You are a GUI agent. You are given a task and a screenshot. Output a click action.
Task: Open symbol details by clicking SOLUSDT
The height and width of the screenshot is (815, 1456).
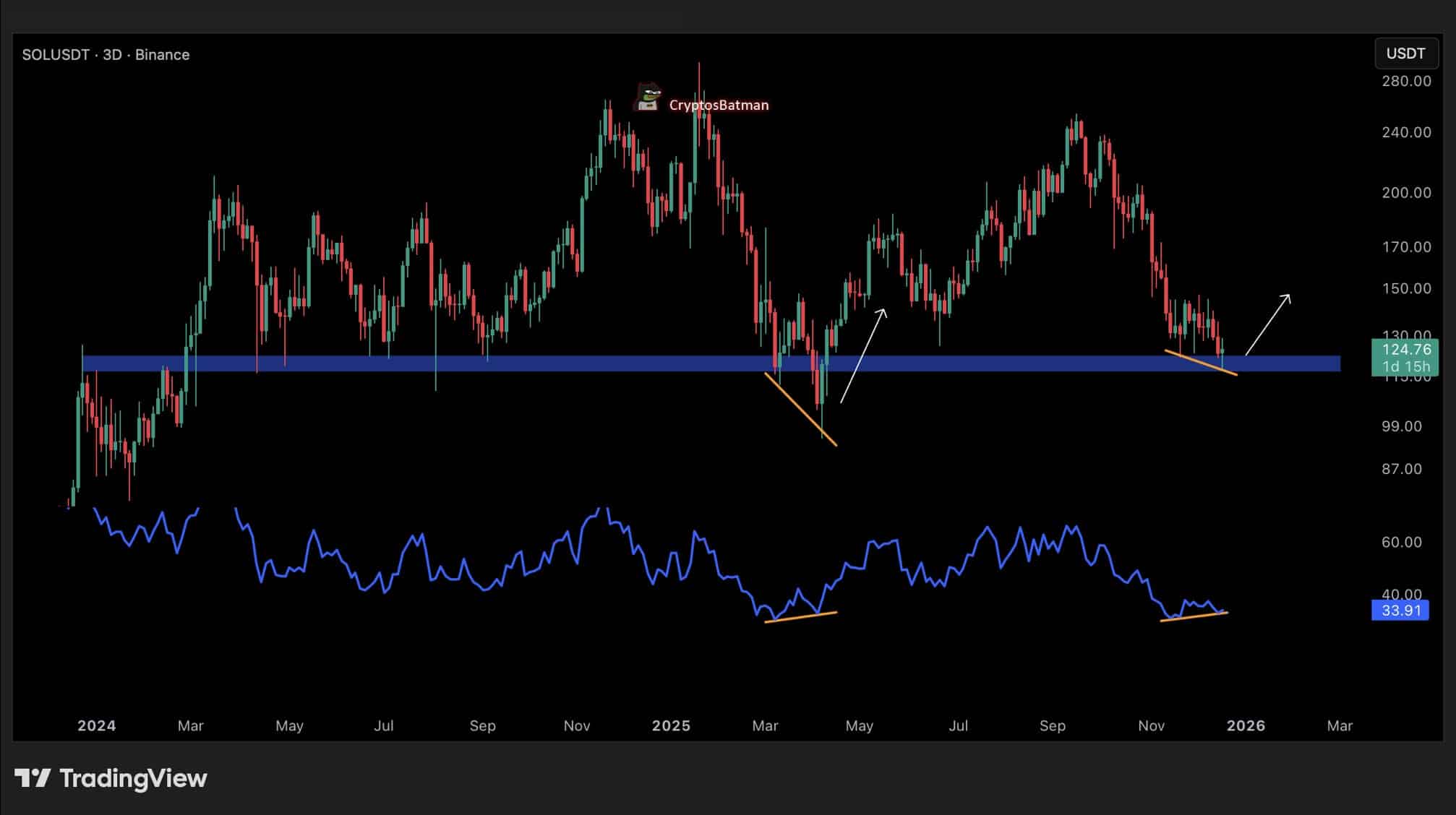click(54, 54)
